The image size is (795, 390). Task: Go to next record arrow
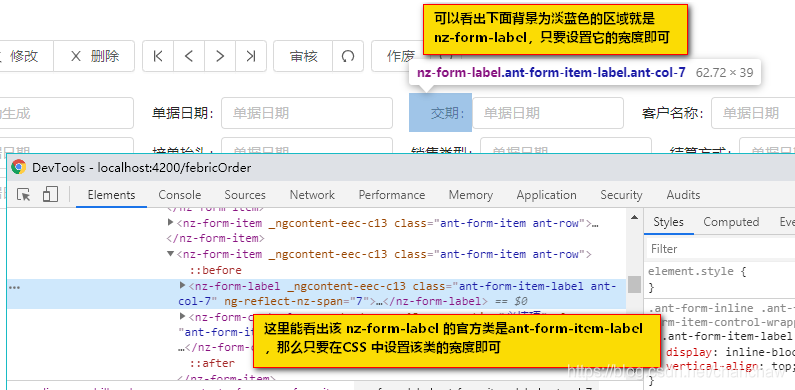pyautogui.click(x=220, y=56)
